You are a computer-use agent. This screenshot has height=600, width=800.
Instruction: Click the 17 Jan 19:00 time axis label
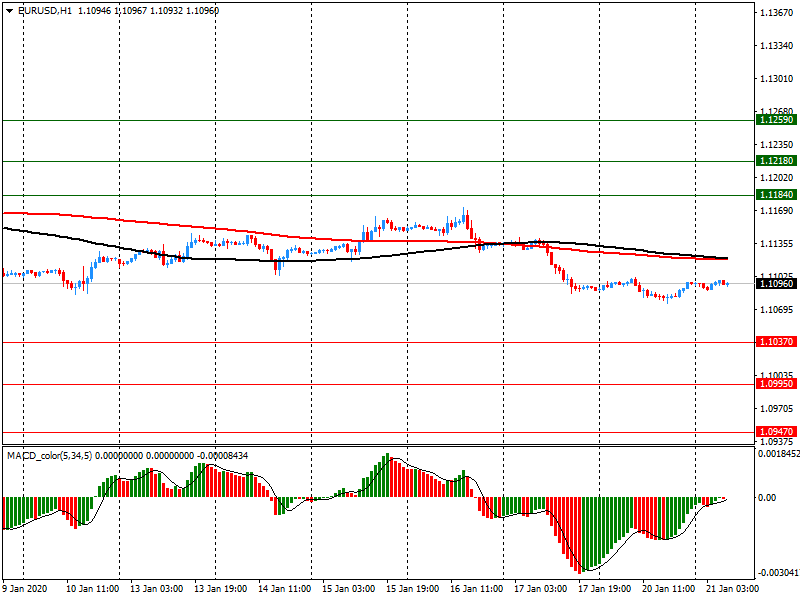coord(604,588)
